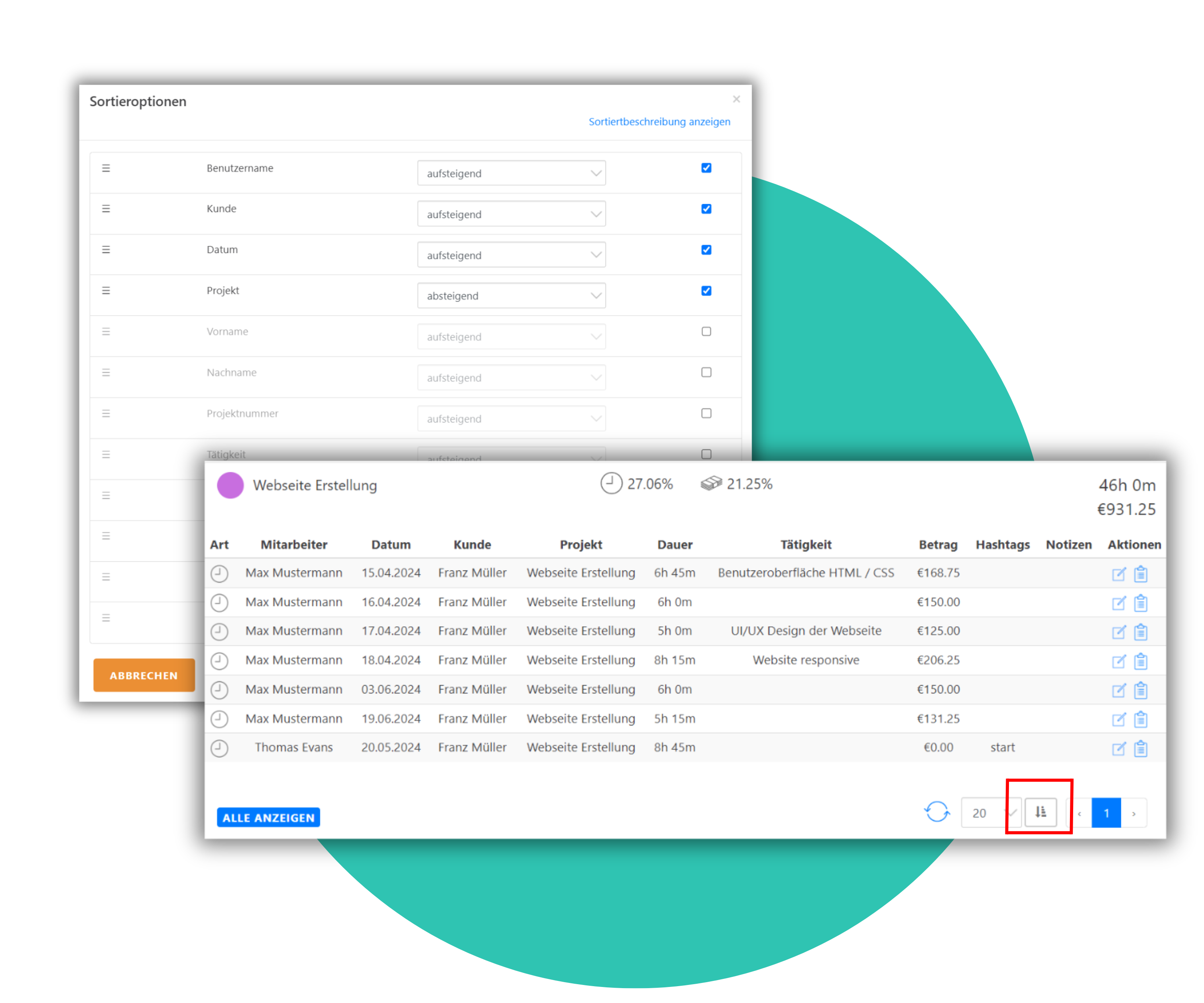Copy the 16.04.2024 entry via clipboard icon
Viewport: 1204px width, 1003px height.
coord(1140,603)
